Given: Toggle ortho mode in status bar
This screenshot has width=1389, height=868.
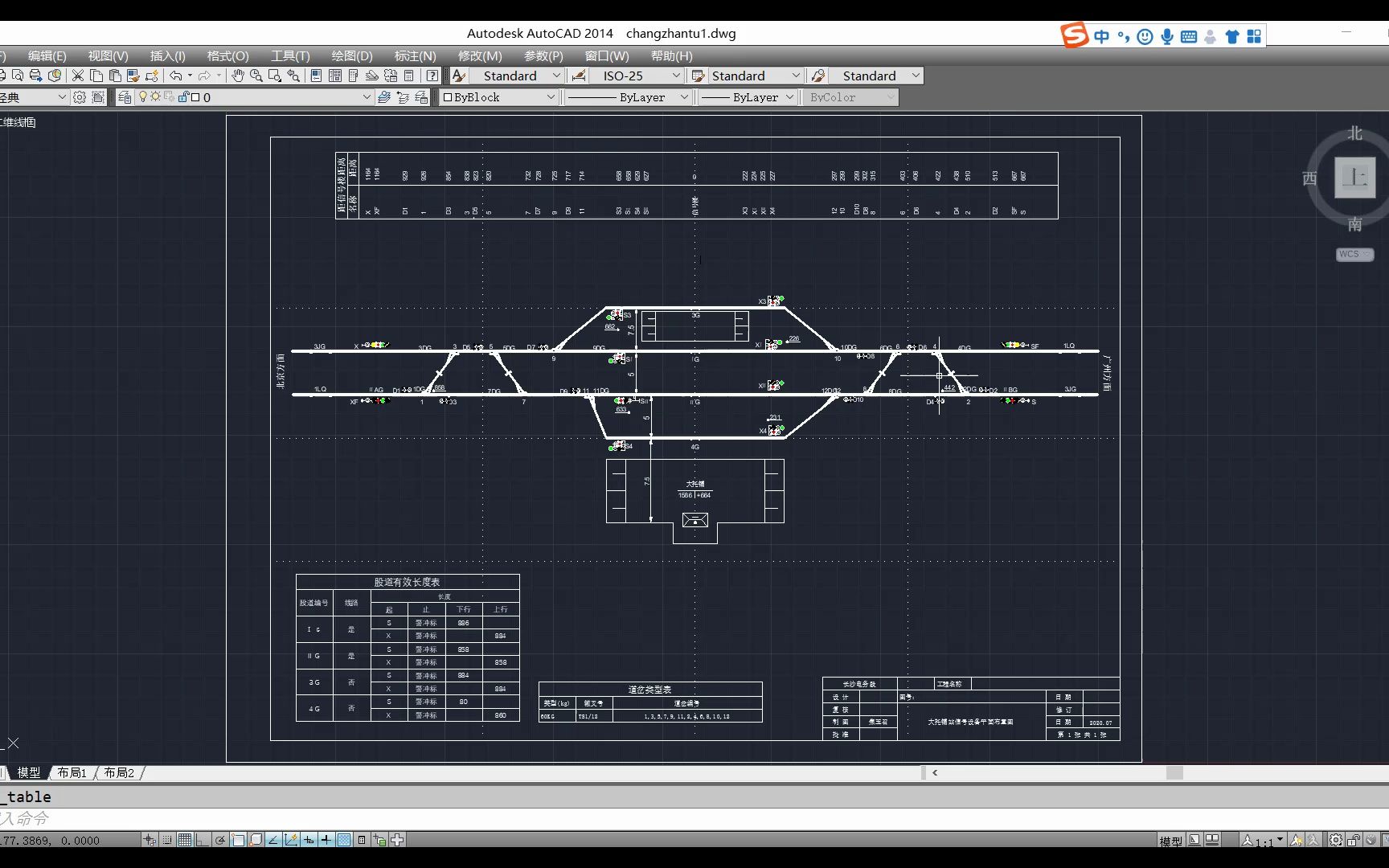Looking at the screenshot, I should [x=202, y=840].
